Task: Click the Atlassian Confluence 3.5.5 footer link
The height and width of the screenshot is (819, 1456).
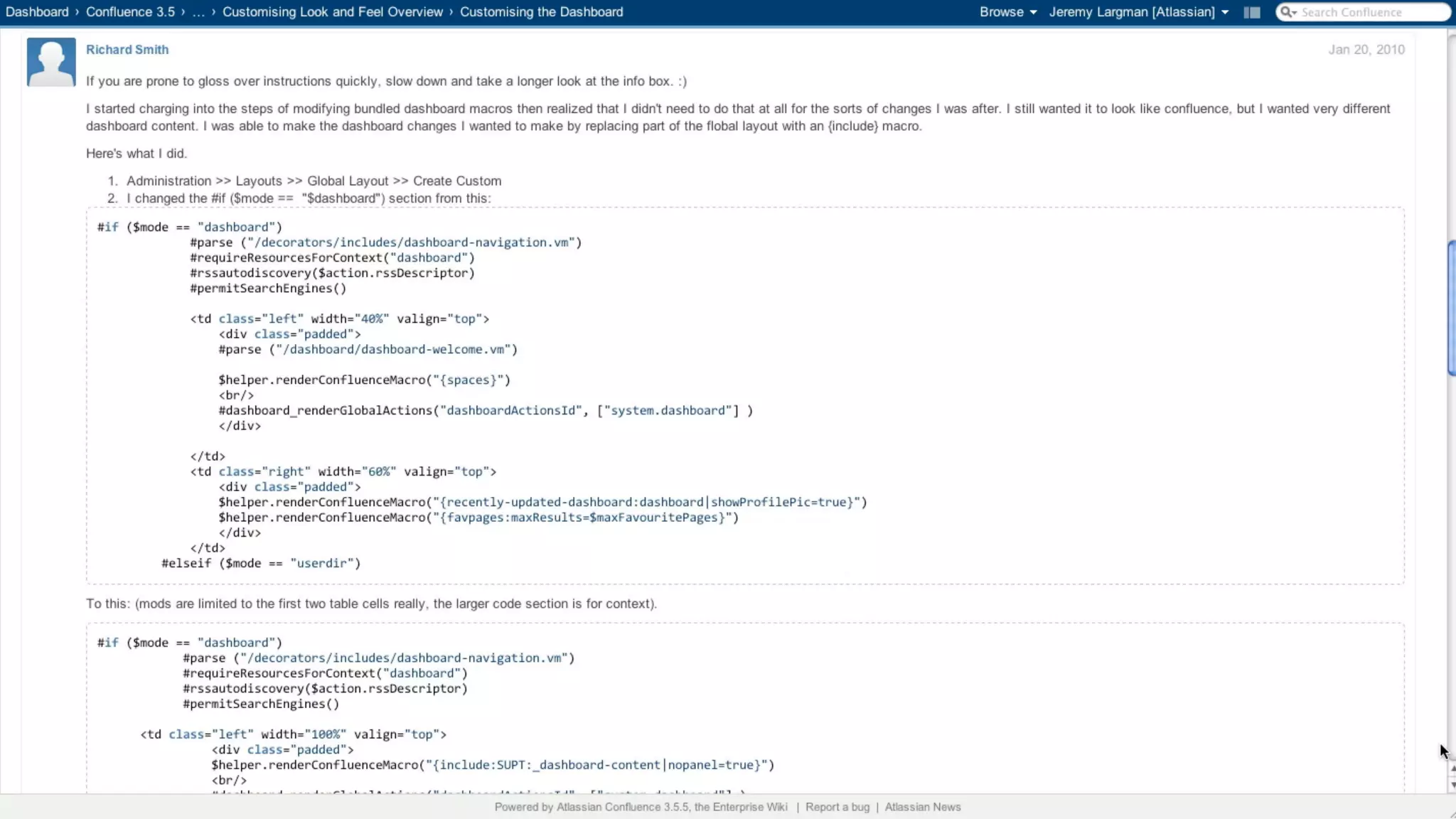Action: tap(622, 807)
